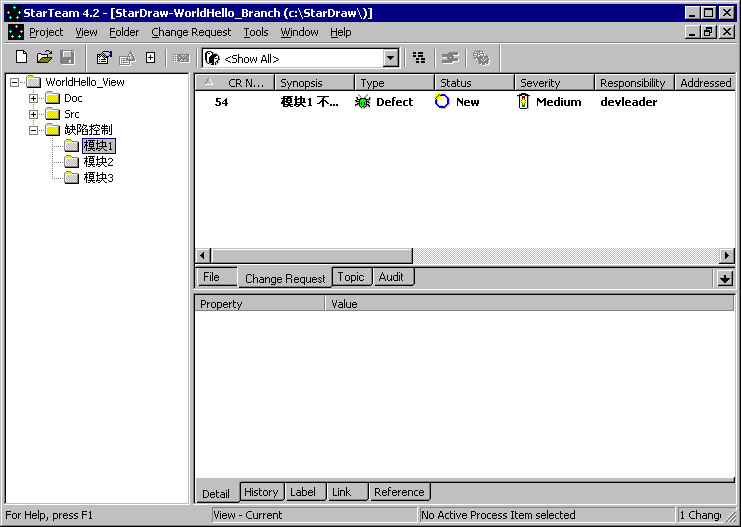Click the WorldHello_View folder icon

pyautogui.click(x=34, y=82)
